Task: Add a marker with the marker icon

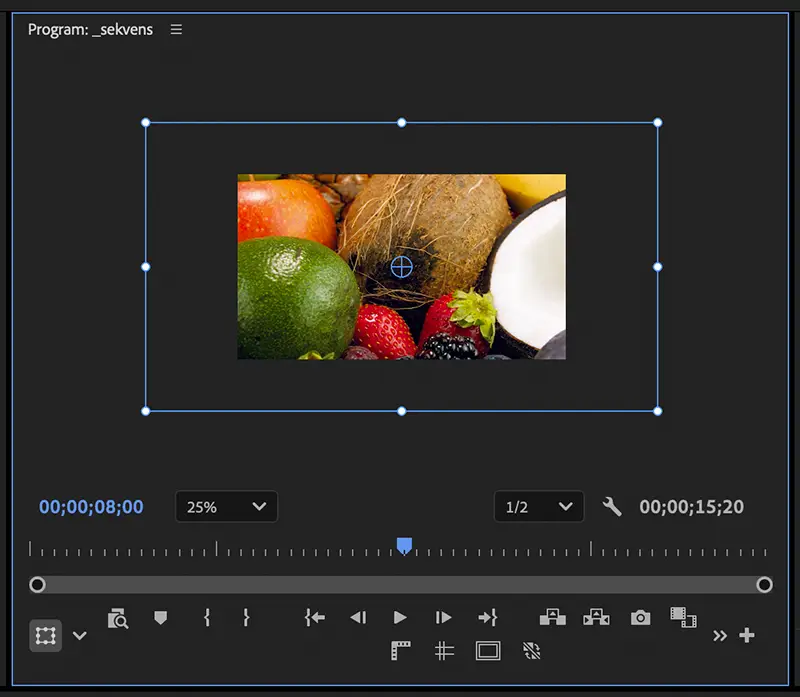Action: click(161, 618)
